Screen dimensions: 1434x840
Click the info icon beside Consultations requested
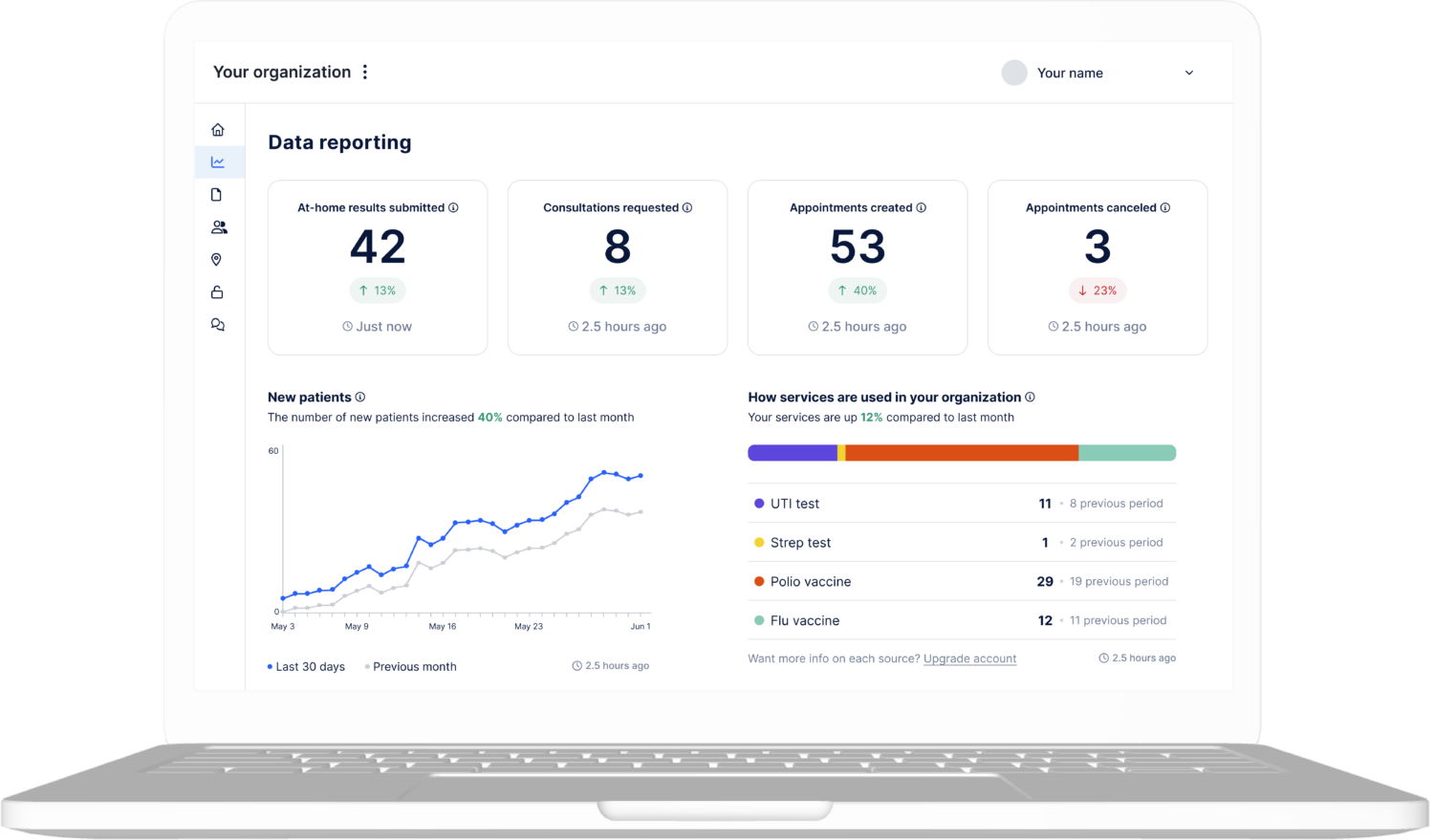tap(687, 207)
